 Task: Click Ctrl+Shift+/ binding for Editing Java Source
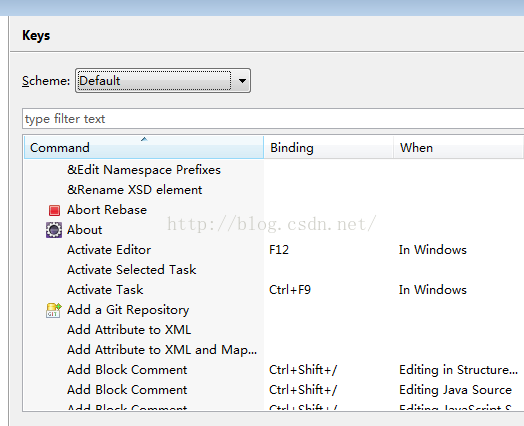click(x=303, y=390)
